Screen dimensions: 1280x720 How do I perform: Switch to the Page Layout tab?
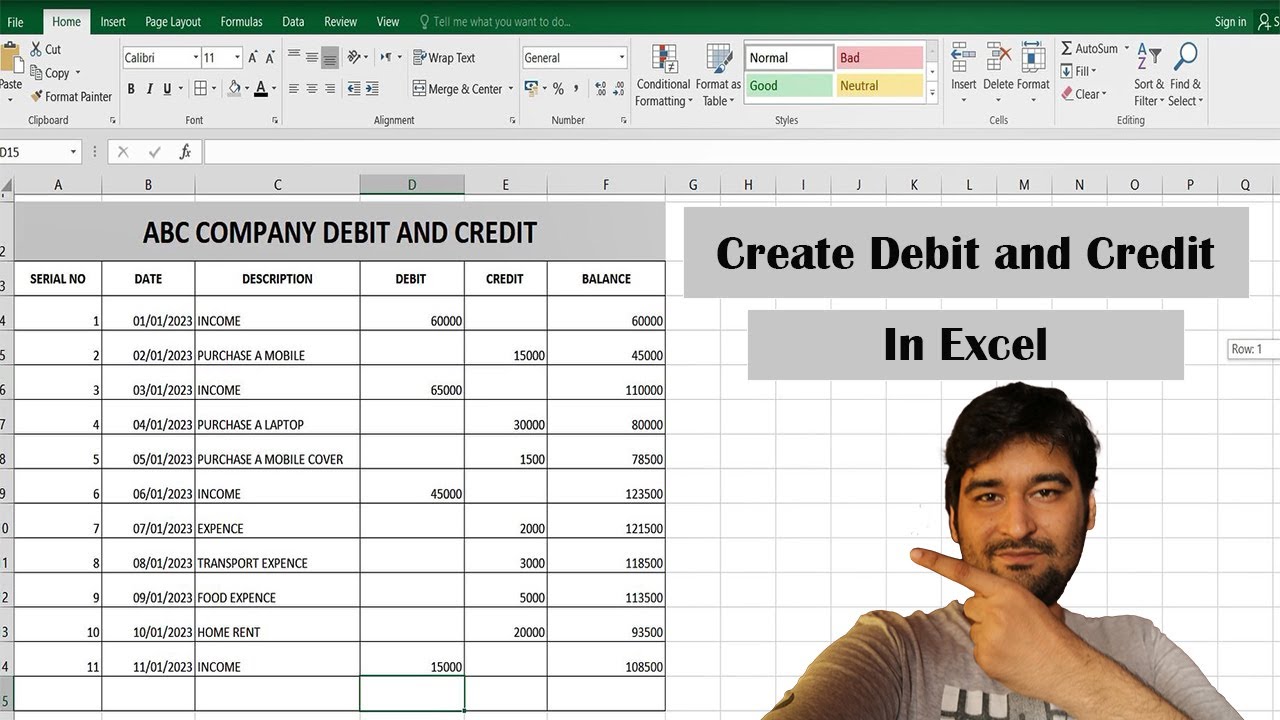pyautogui.click(x=173, y=22)
